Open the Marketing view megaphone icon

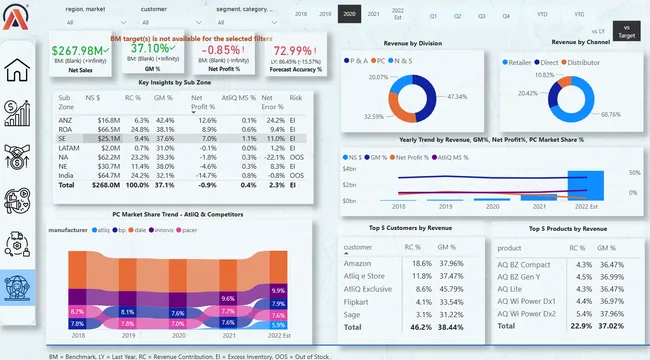pyautogui.click(x=17, y=201)
